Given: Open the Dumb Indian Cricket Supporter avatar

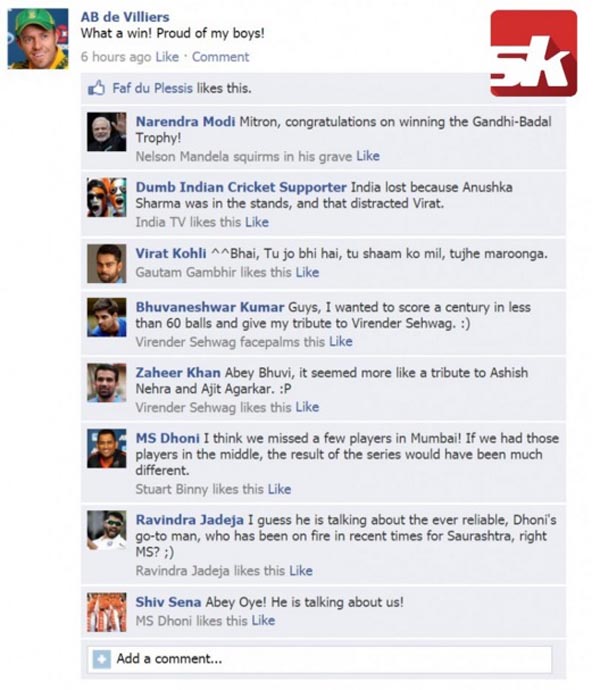Looking at the screenshot, I should pyautogui.click(x=107, y=198).
